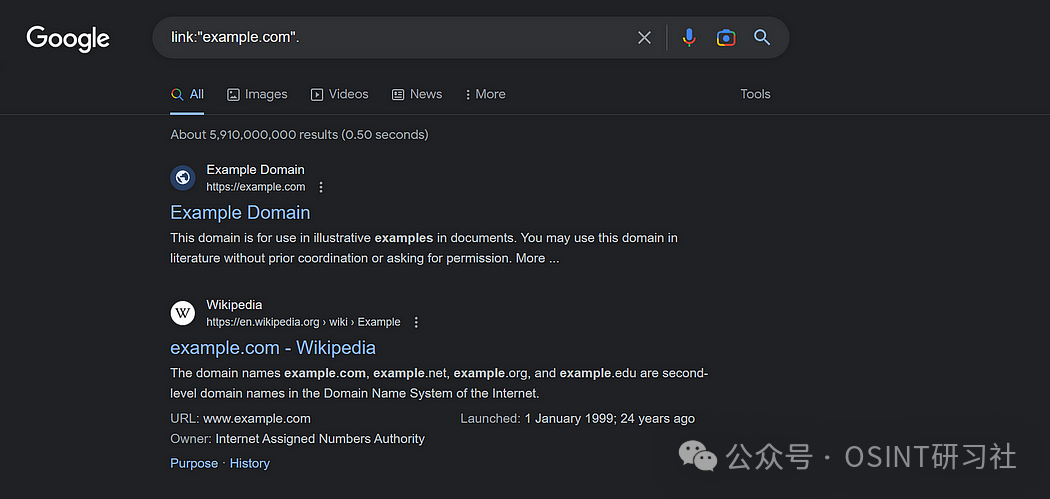Open the example.com - Wikipedia link
Screen dimensions: 1050x499
click(x=273, y=348)
